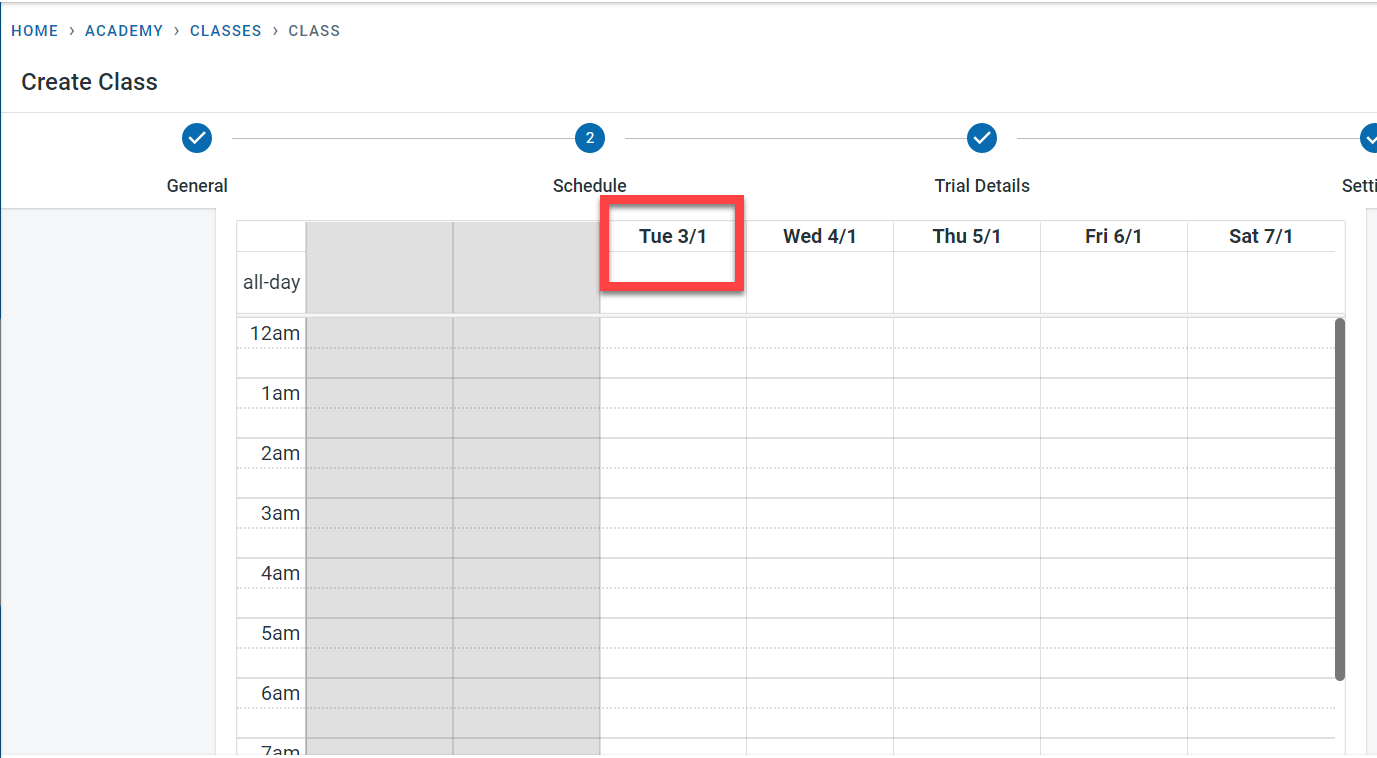Click the Settings step checkmark icon
Viewport: 1377px width, 758px height.
pos(1370,138)
